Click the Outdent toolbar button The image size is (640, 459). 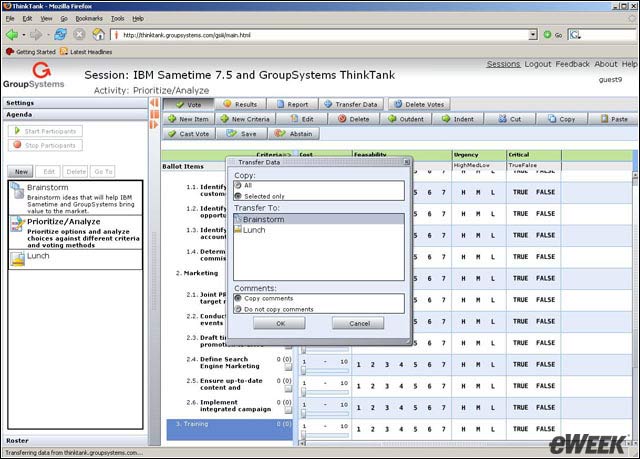point(406,119)
